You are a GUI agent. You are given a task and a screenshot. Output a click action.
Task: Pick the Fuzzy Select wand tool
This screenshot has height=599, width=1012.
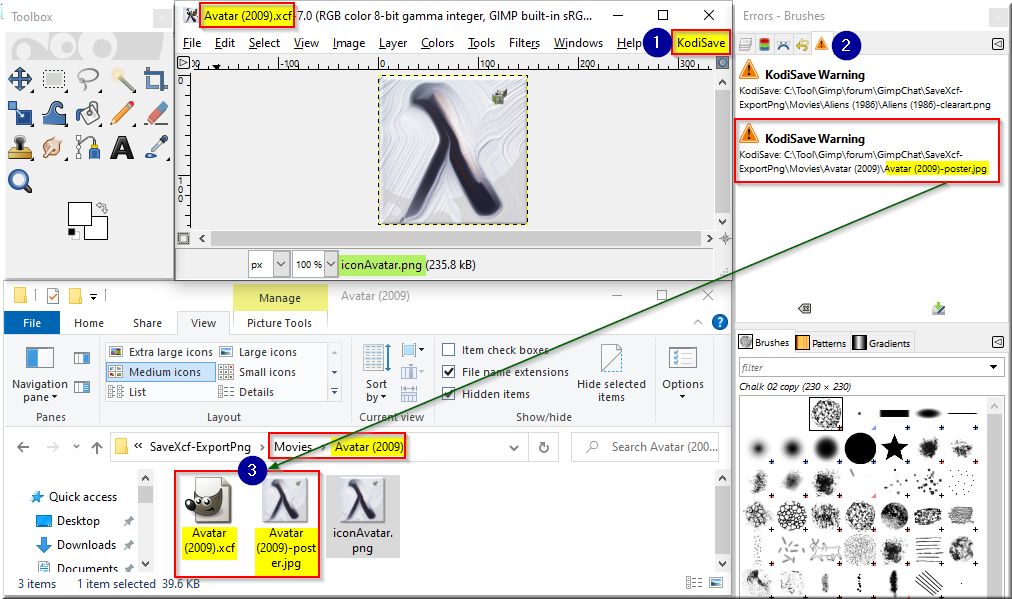(x=122, y=79)
